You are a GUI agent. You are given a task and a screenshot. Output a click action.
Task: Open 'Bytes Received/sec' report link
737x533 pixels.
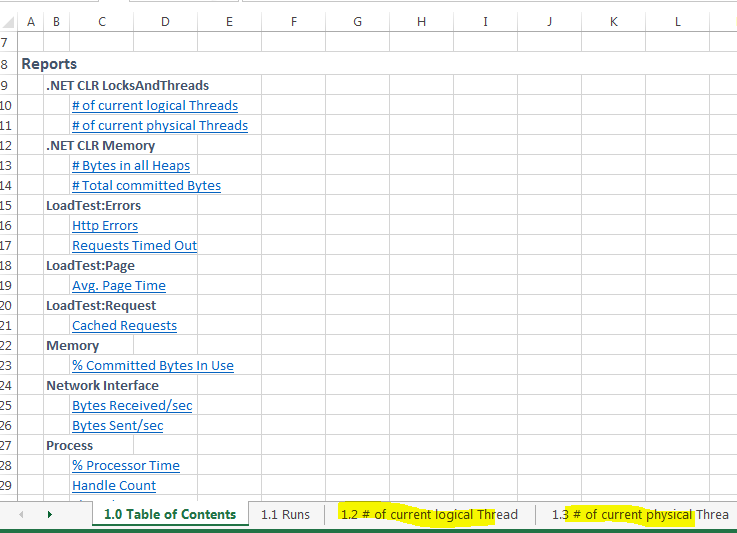click(x=132, y=405)
